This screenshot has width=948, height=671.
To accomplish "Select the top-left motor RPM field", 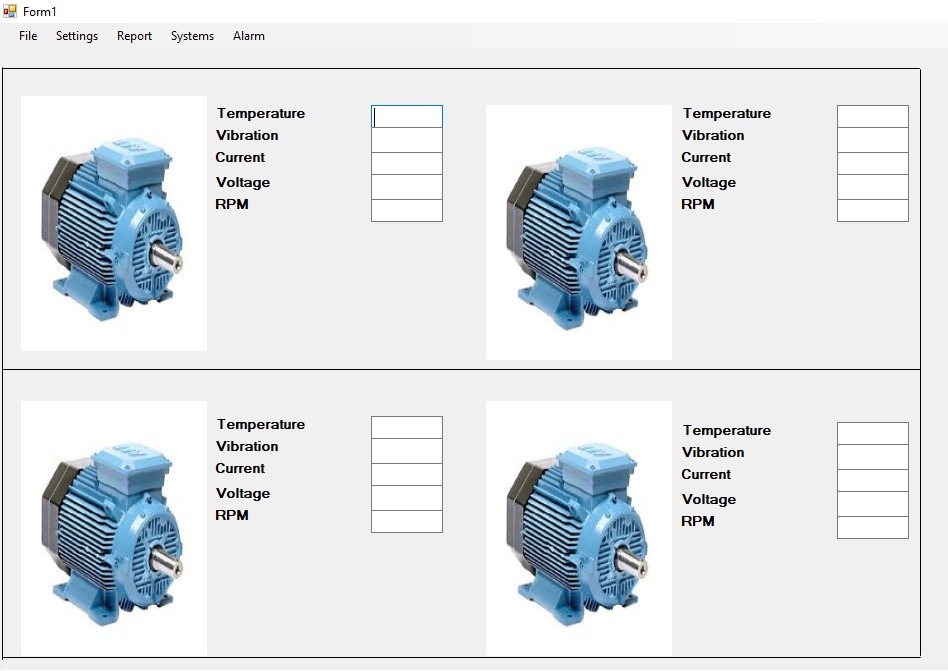I will pyautogui.click(x=407, y=210).
